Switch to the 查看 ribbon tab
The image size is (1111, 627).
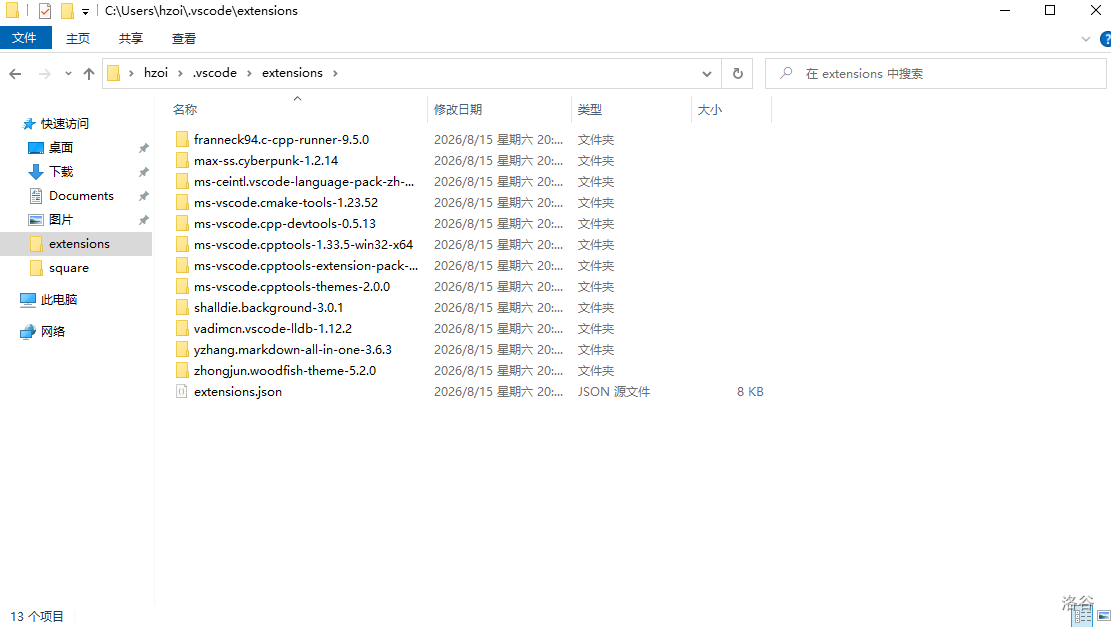184,38
